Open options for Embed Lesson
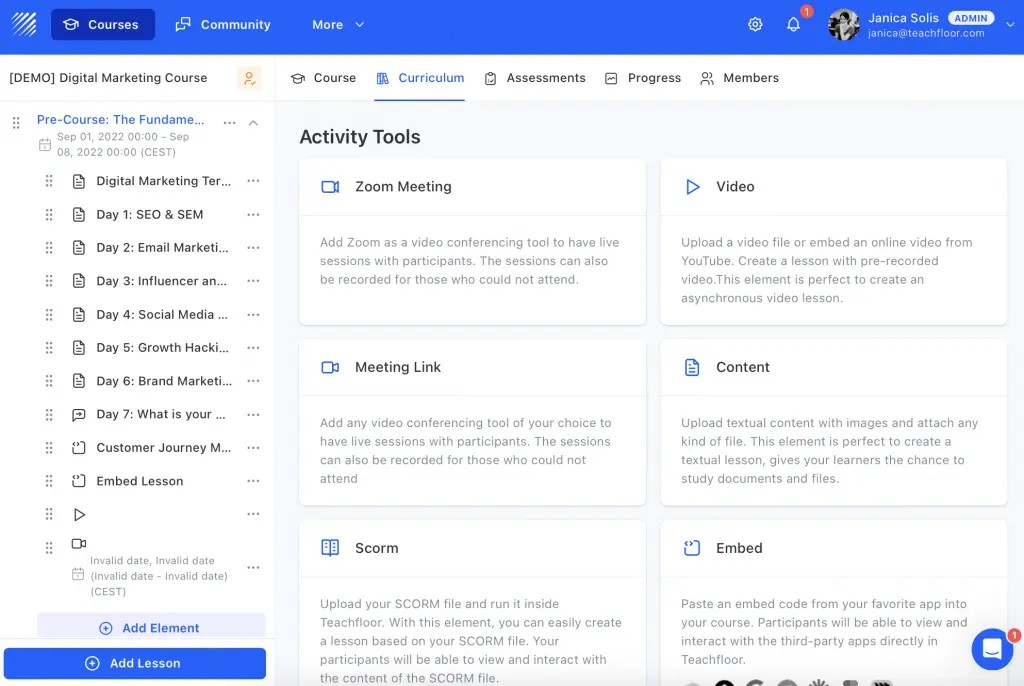 click(253, 481)
